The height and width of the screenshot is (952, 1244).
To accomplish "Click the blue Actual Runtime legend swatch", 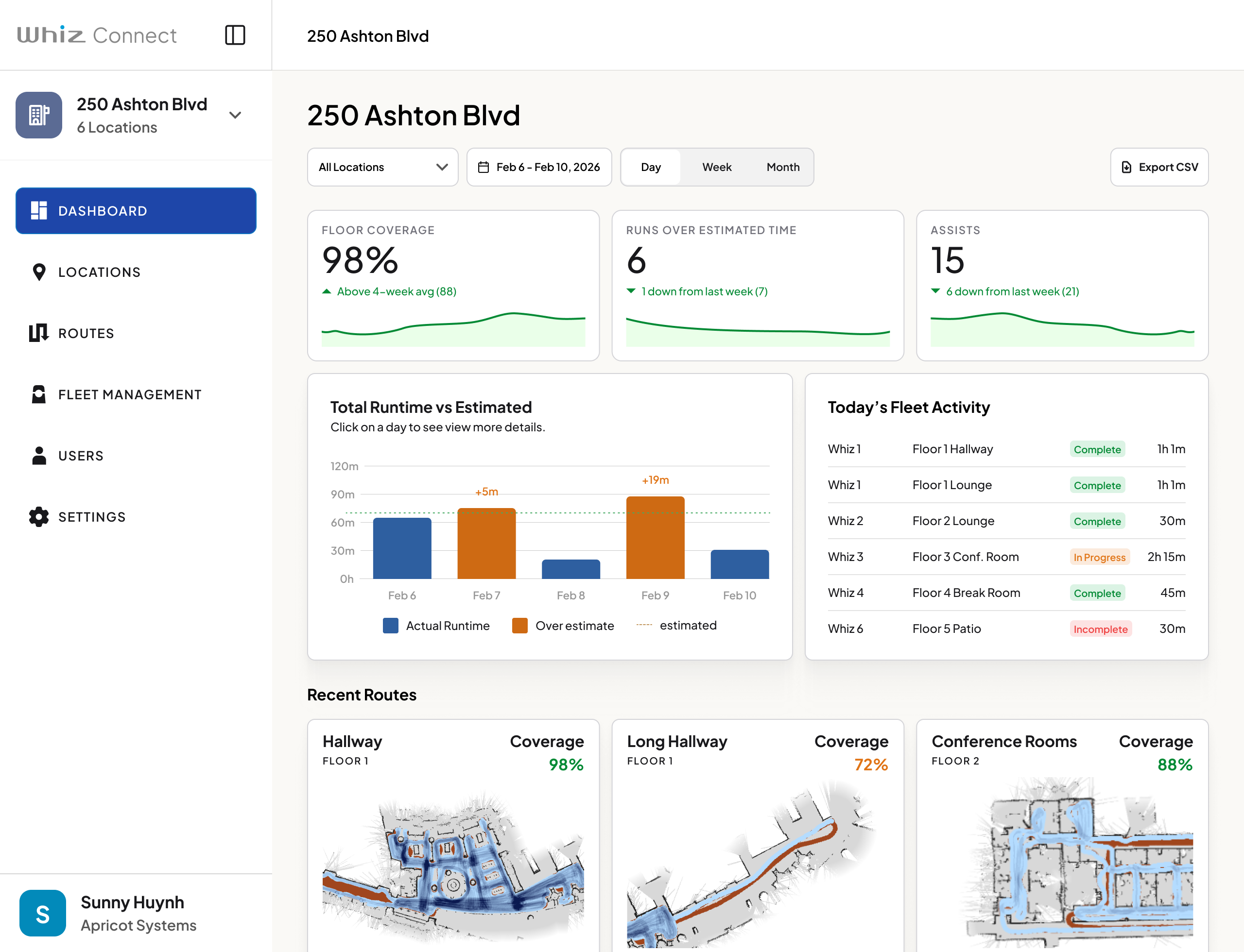I will (x=390, y=626).
